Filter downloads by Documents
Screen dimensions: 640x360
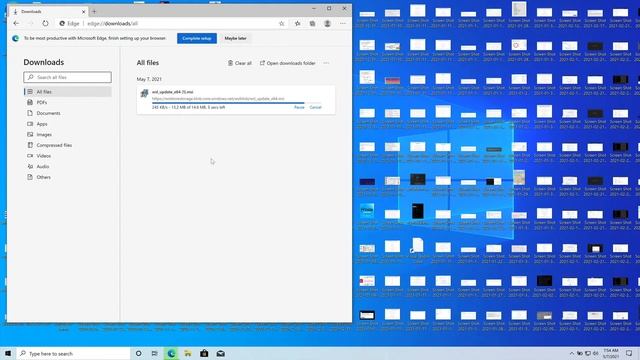67,113
